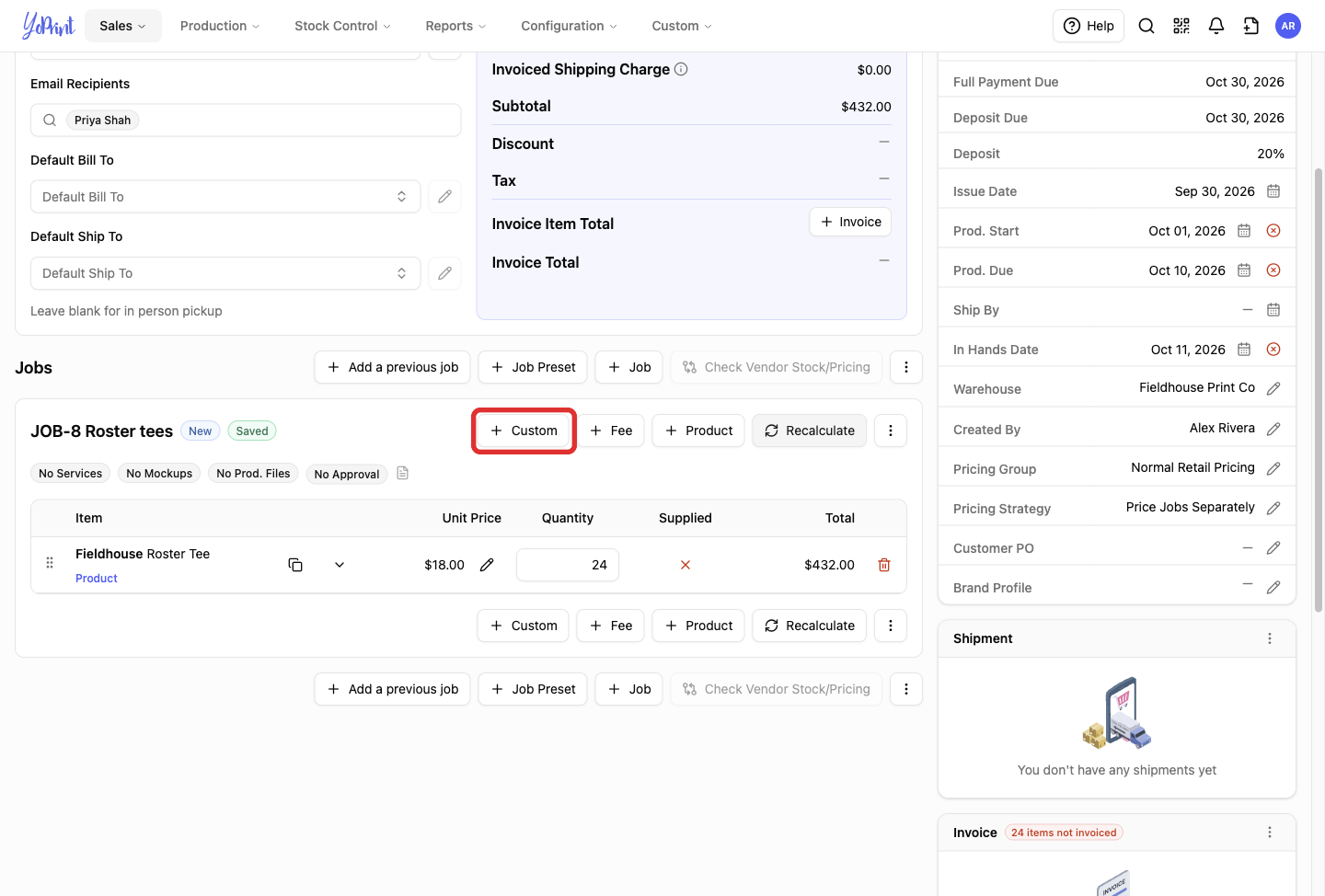Clear the Prod. Due date
Image resolution: width=1325 pixels, height=896 pixels.
click(1273, 270)
